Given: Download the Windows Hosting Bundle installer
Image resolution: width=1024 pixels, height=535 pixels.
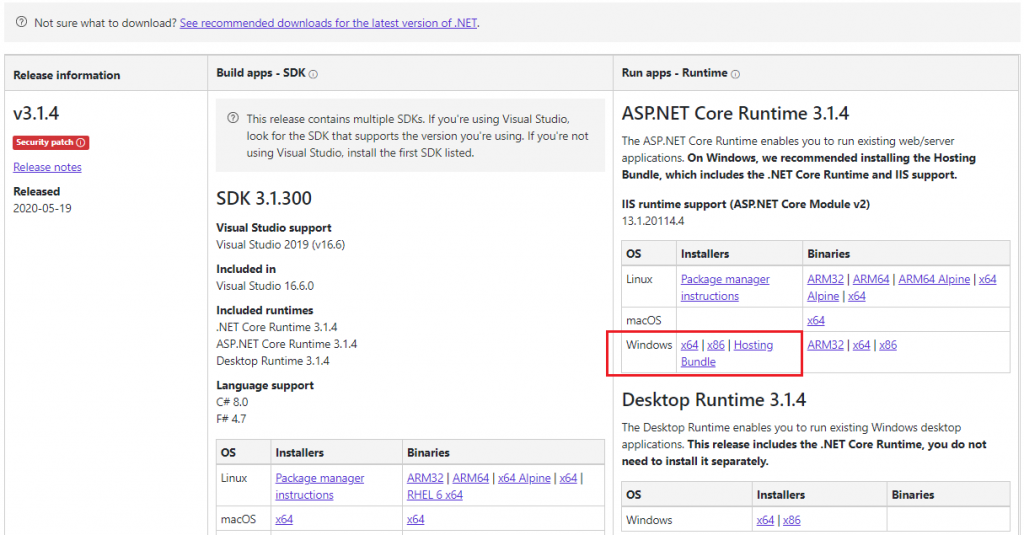Looking at the screenshot, I should tap(753, 345).
